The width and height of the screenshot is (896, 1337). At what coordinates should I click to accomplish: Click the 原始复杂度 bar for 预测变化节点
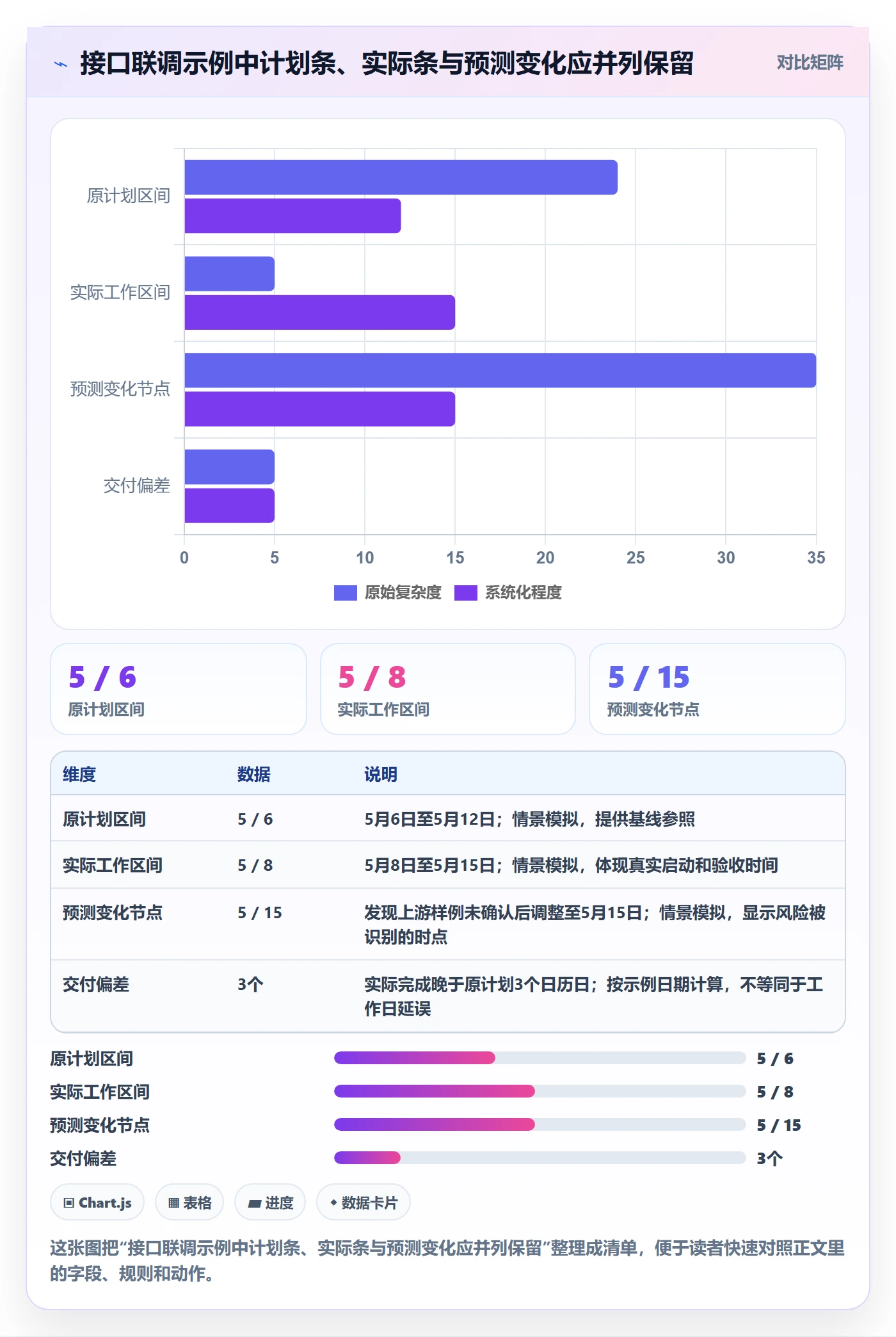pyautogui.click(x=500, y=370)
